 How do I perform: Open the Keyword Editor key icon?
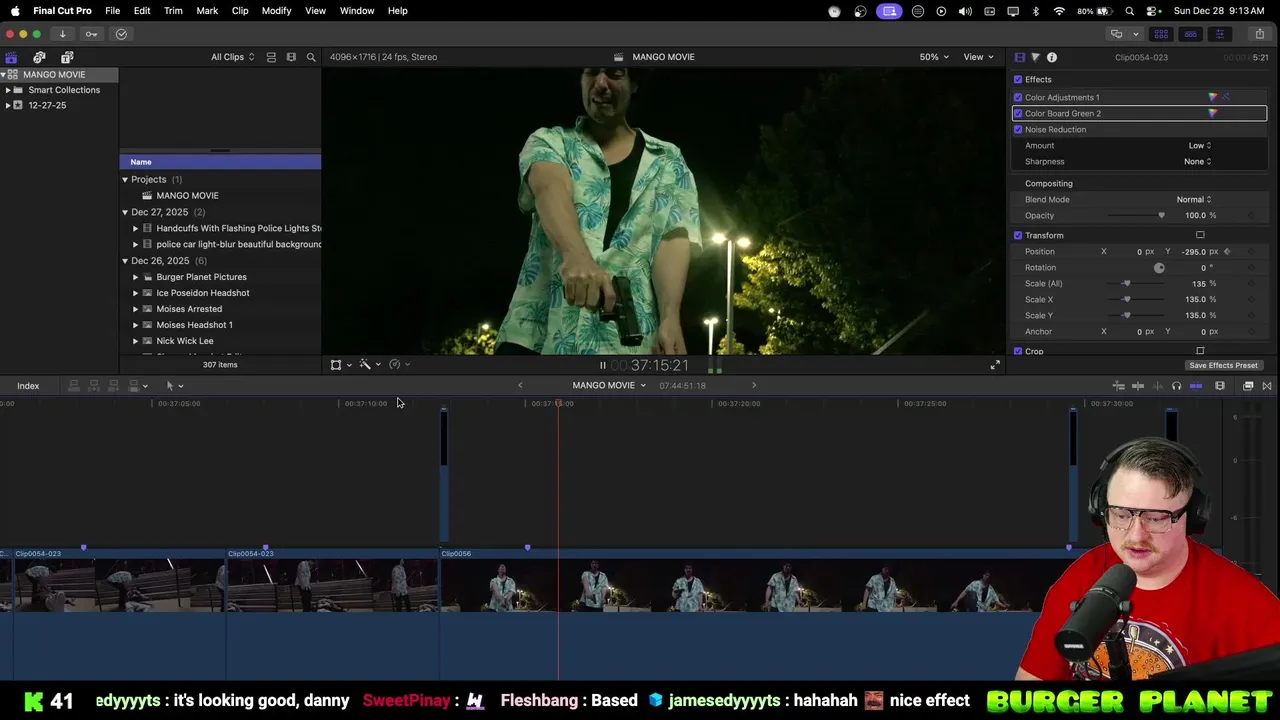point(91,34)
